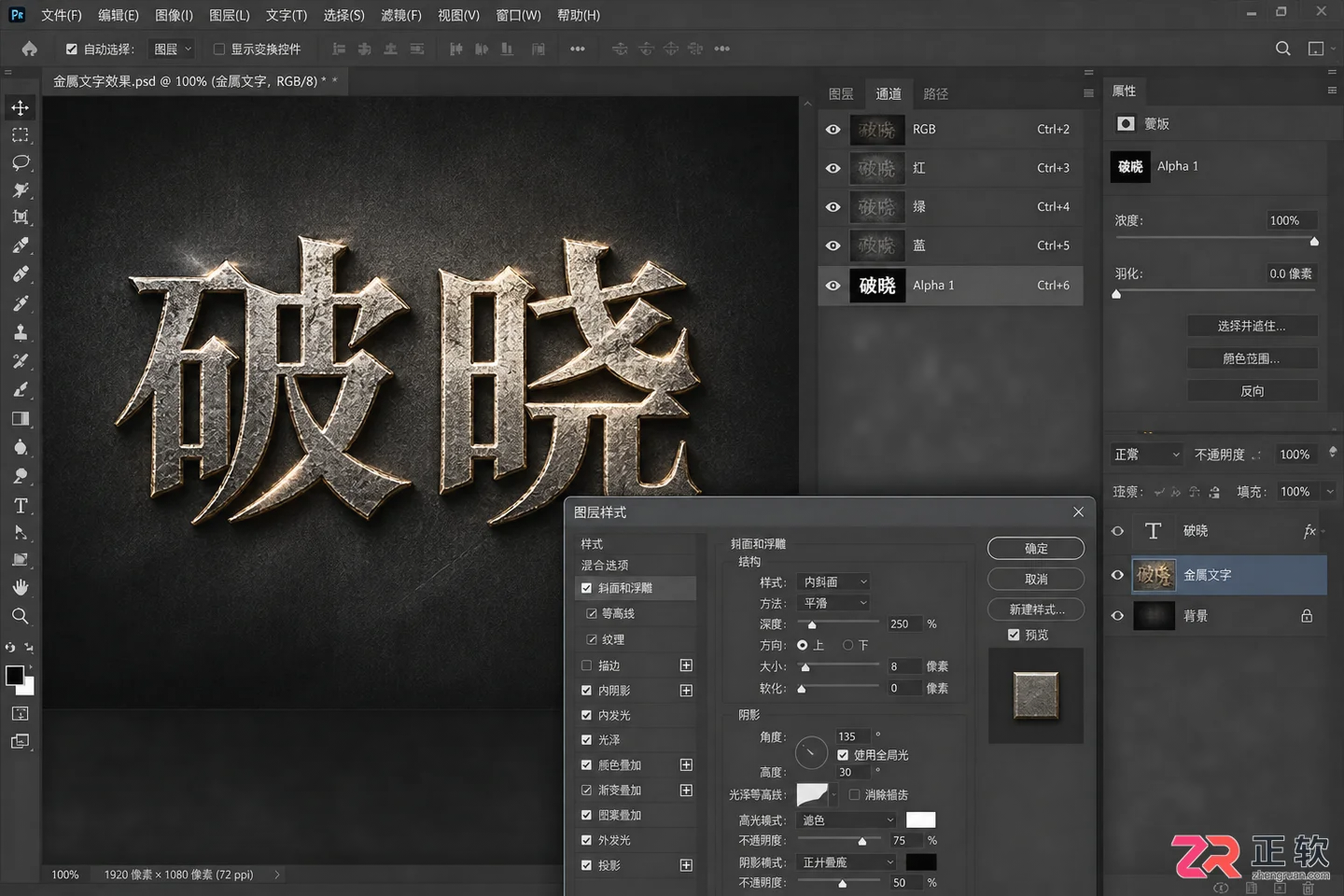The width and height of the screenshot is (1344, 896).
Task: Open the 高光模式 滤色 dropdown
Action: pyautogui.click(x=847, y=820)
